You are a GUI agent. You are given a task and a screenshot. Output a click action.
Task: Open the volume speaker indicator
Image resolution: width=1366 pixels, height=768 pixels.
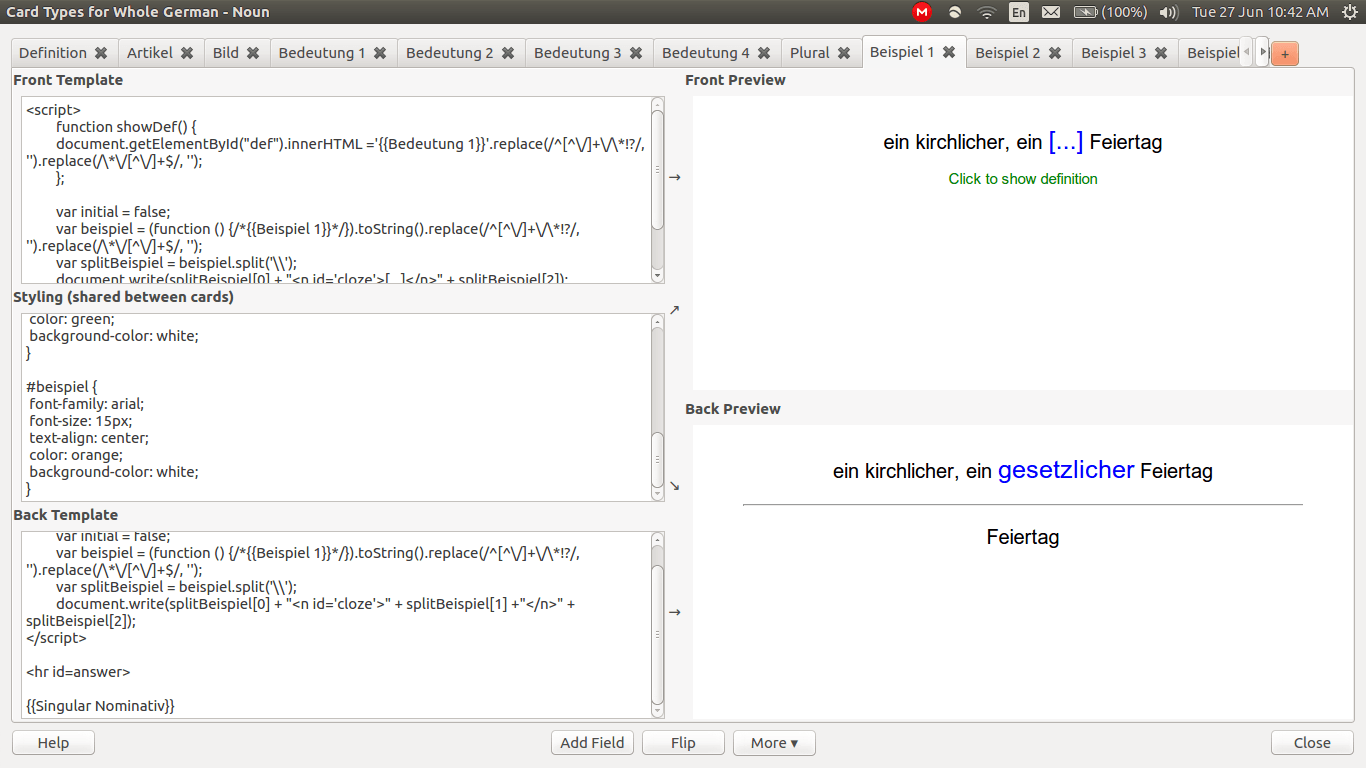click(x=1168, y=12)
